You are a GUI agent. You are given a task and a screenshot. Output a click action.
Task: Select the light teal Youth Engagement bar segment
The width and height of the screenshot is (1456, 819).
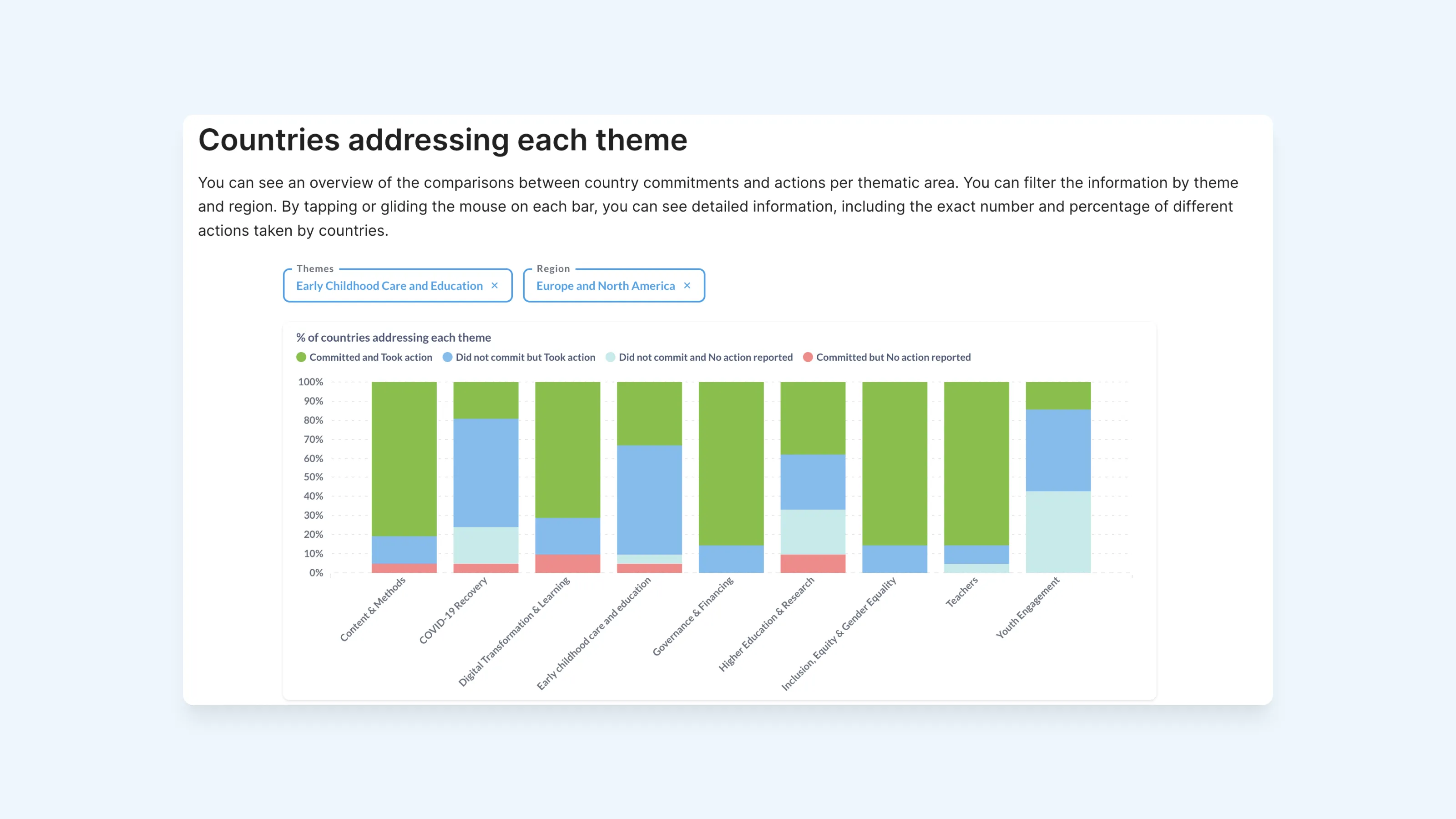click(1058, 532)
